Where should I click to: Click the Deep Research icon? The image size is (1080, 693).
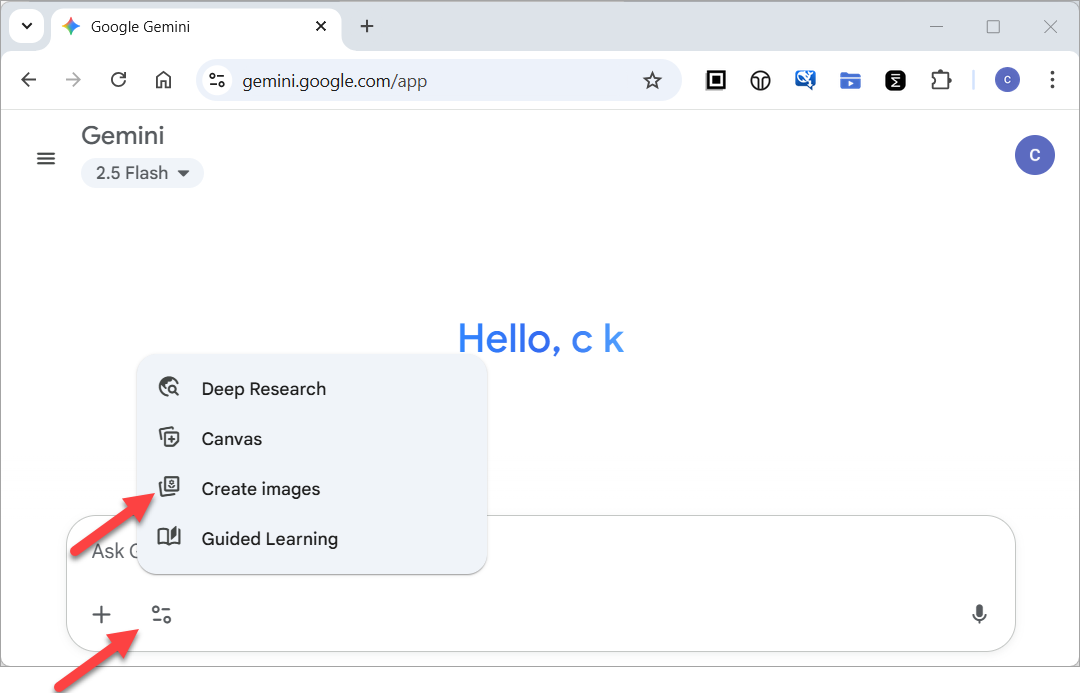click(169, 388)
